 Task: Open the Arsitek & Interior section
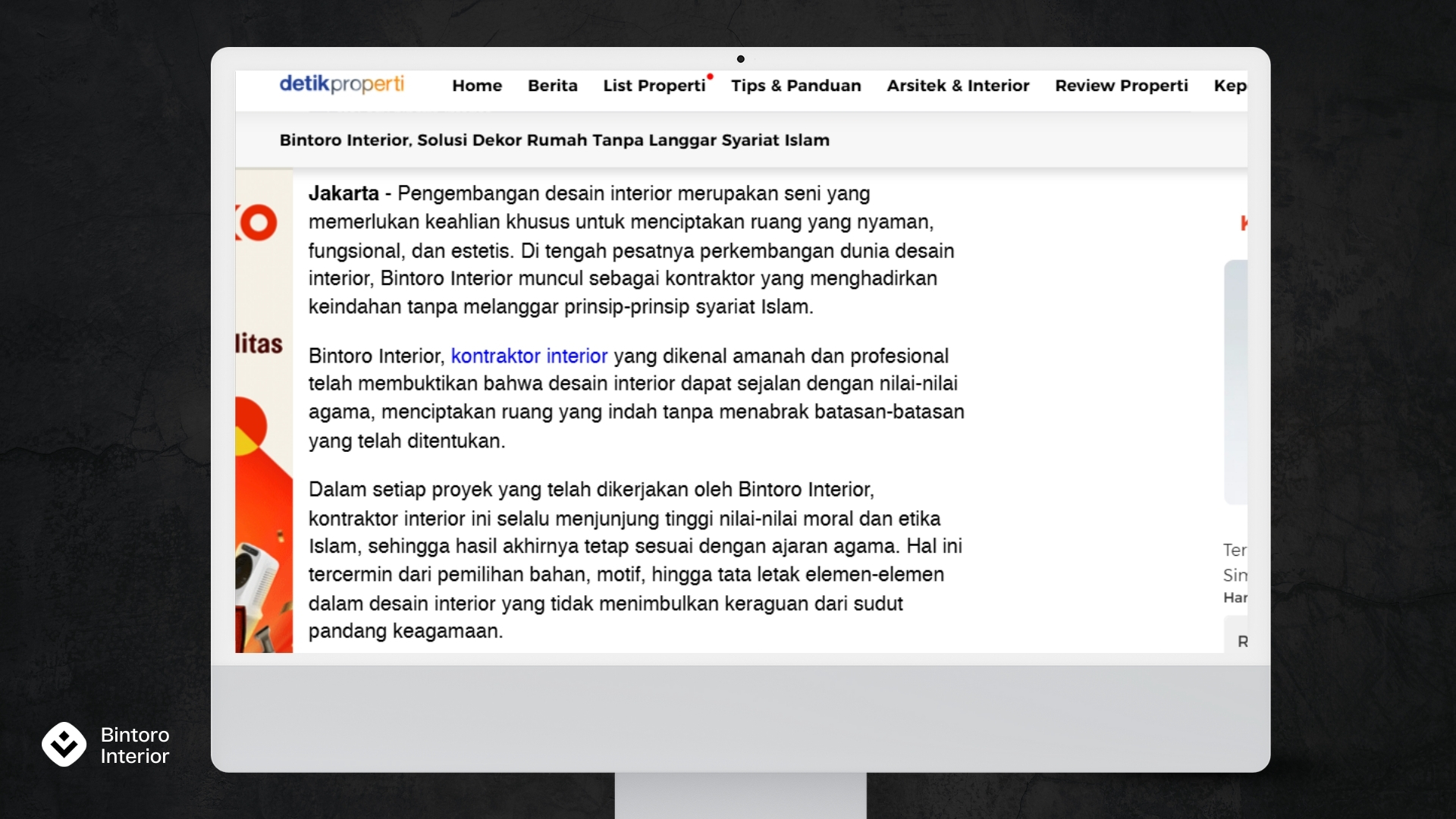[x=958, y=86]
